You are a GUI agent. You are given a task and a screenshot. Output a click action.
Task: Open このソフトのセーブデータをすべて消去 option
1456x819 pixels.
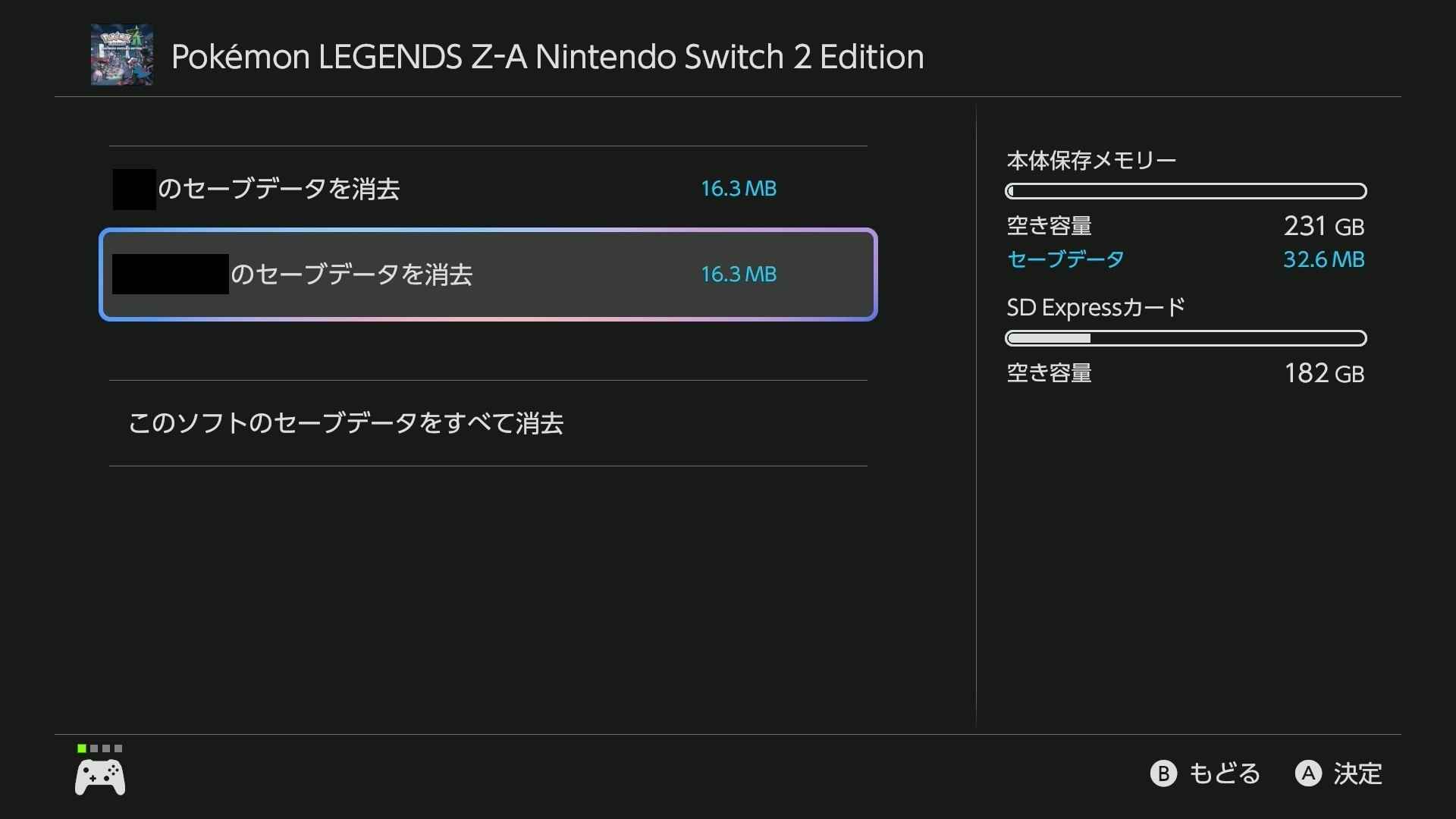(x=346, y=423)
